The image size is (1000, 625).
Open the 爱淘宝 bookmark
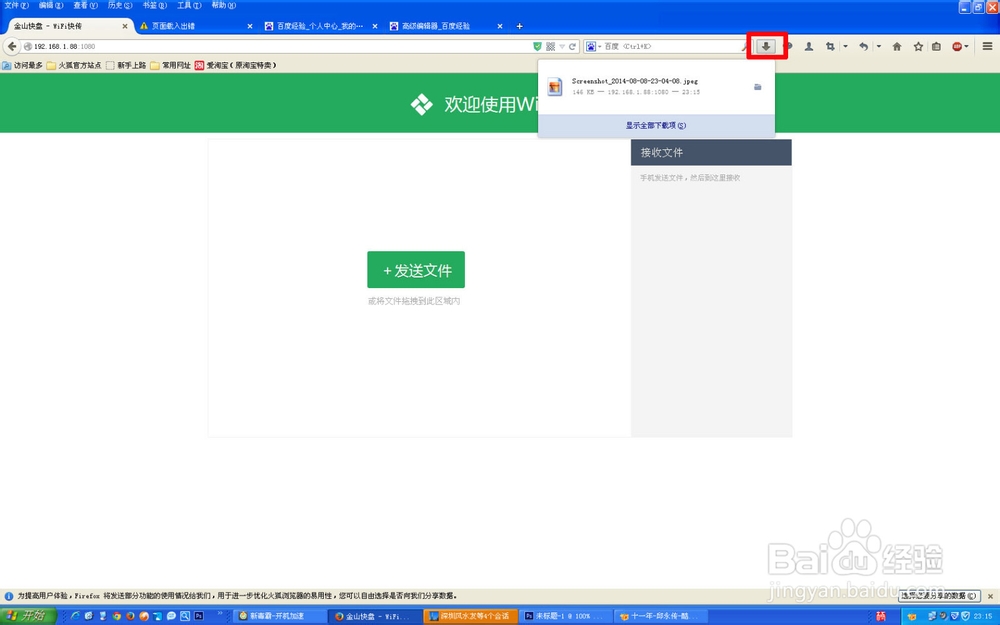point(235,65)
